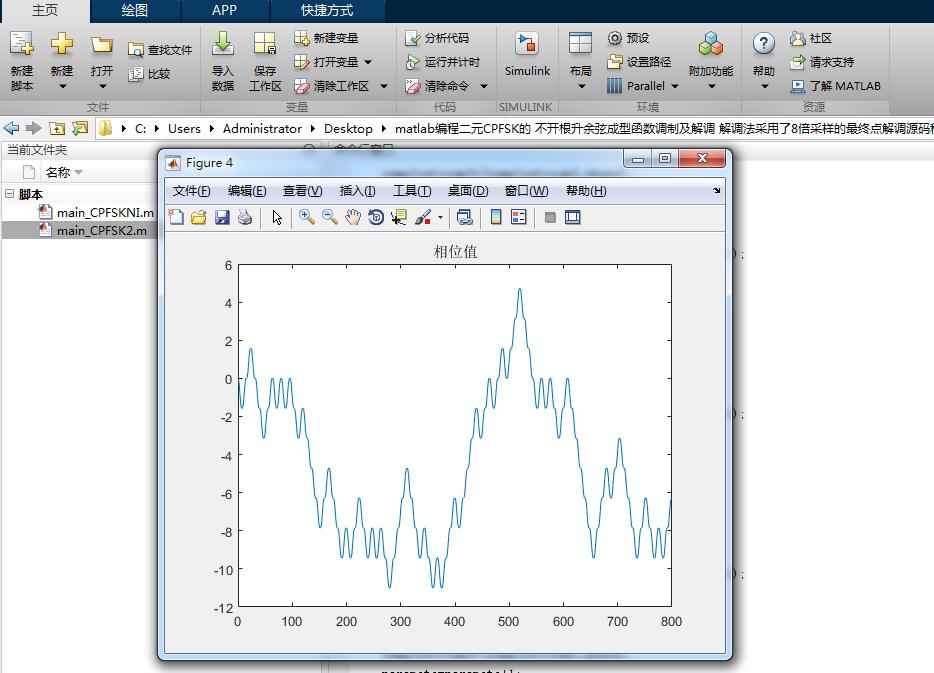The height and width of the screenshot is (673, 934).
Task: Switch to the APP tab
Action: (225, 11)
